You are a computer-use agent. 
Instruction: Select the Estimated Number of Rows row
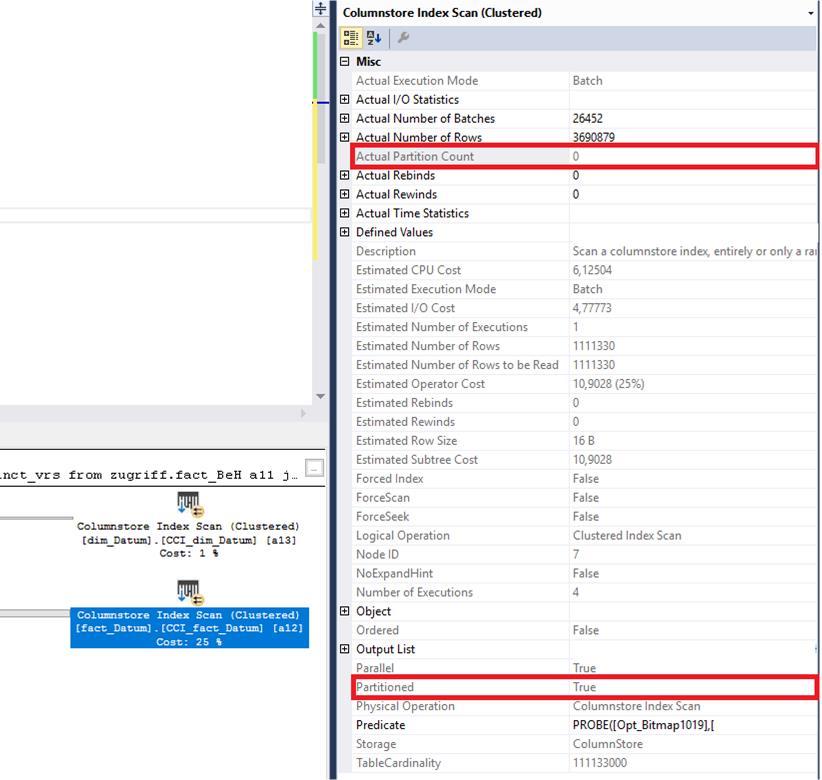point(585,345)
